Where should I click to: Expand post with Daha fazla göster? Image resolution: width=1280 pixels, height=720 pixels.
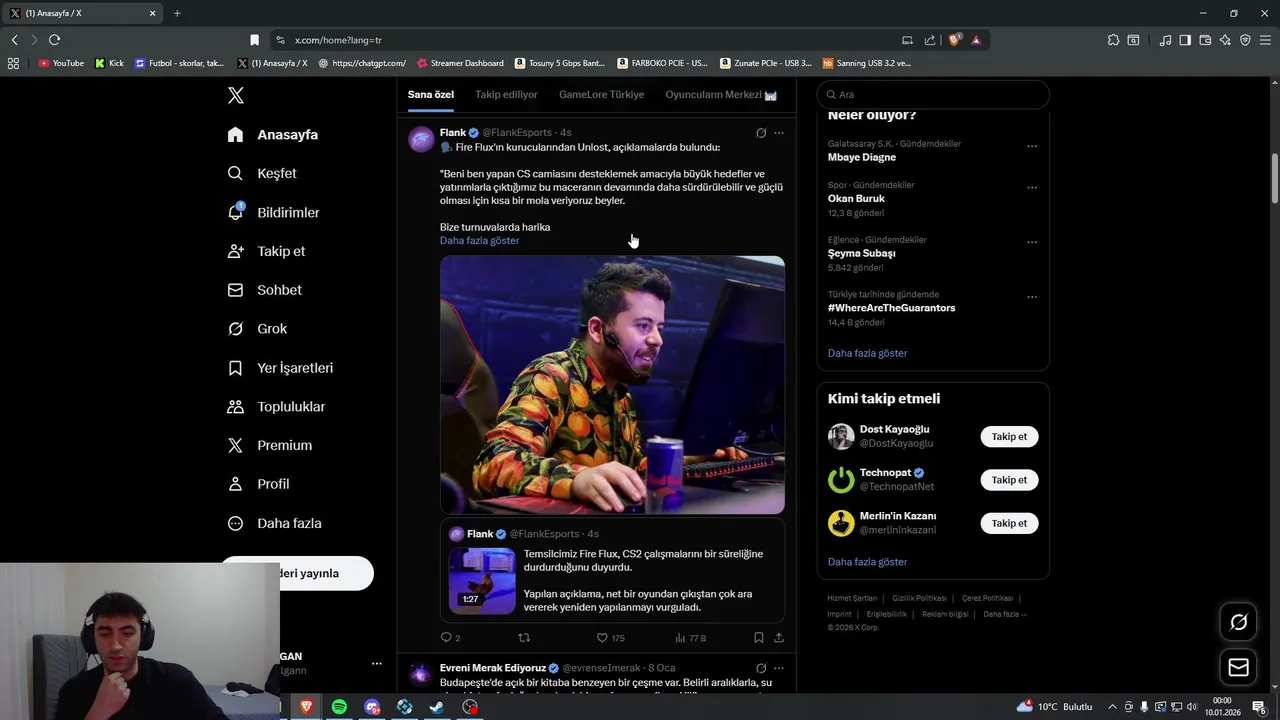click(x=479, y=241)
